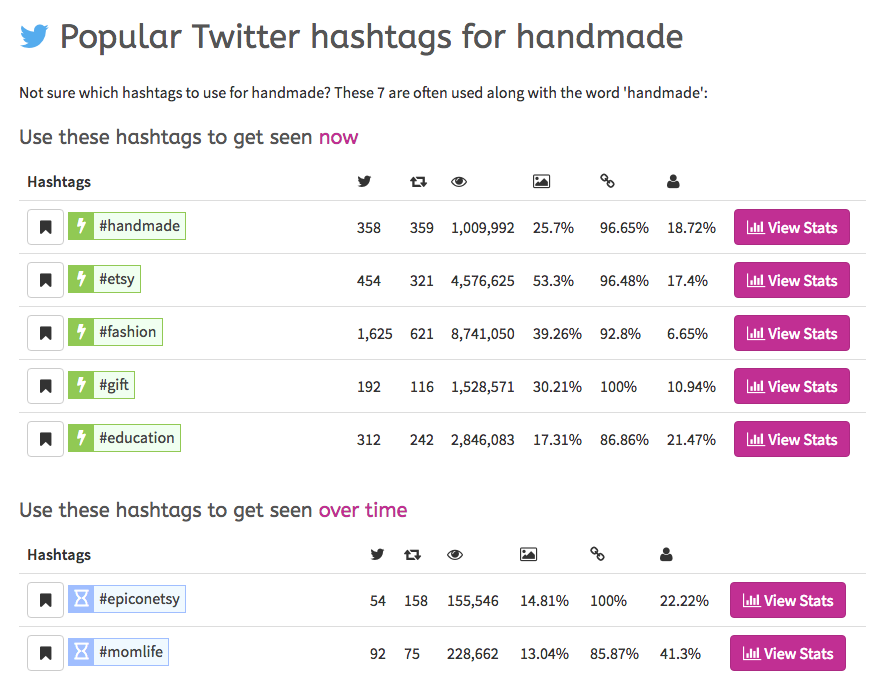Click the lightning icon beside #gift
Screen dimensions: 881x687
81,385
